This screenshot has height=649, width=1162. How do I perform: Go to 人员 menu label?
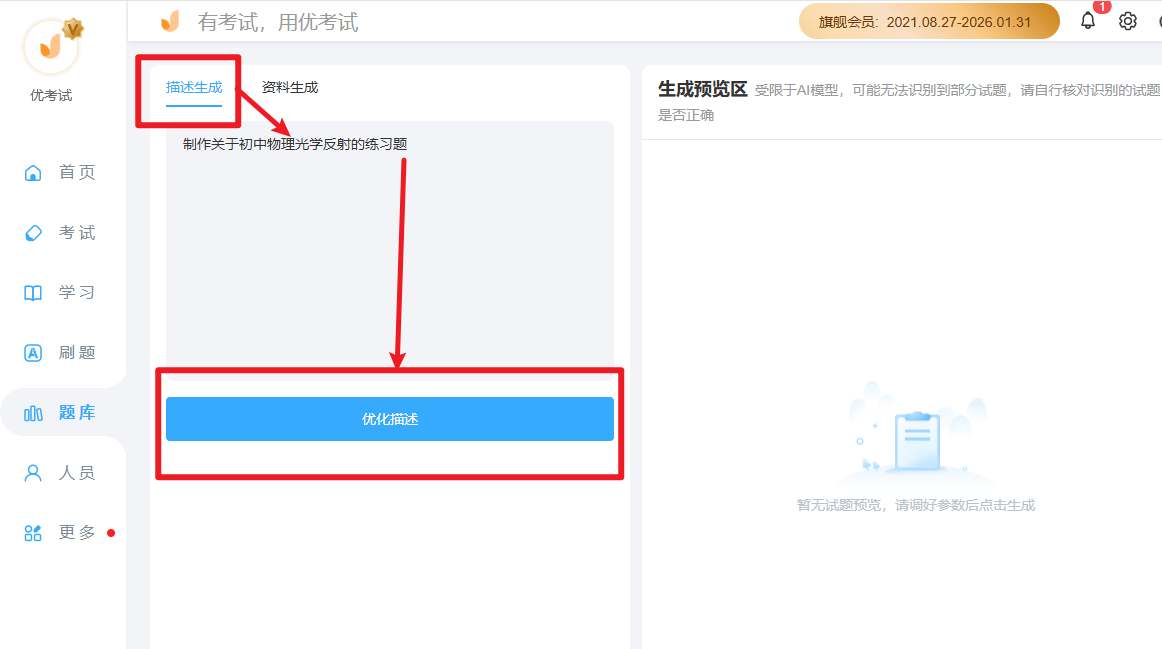[77, 473]
